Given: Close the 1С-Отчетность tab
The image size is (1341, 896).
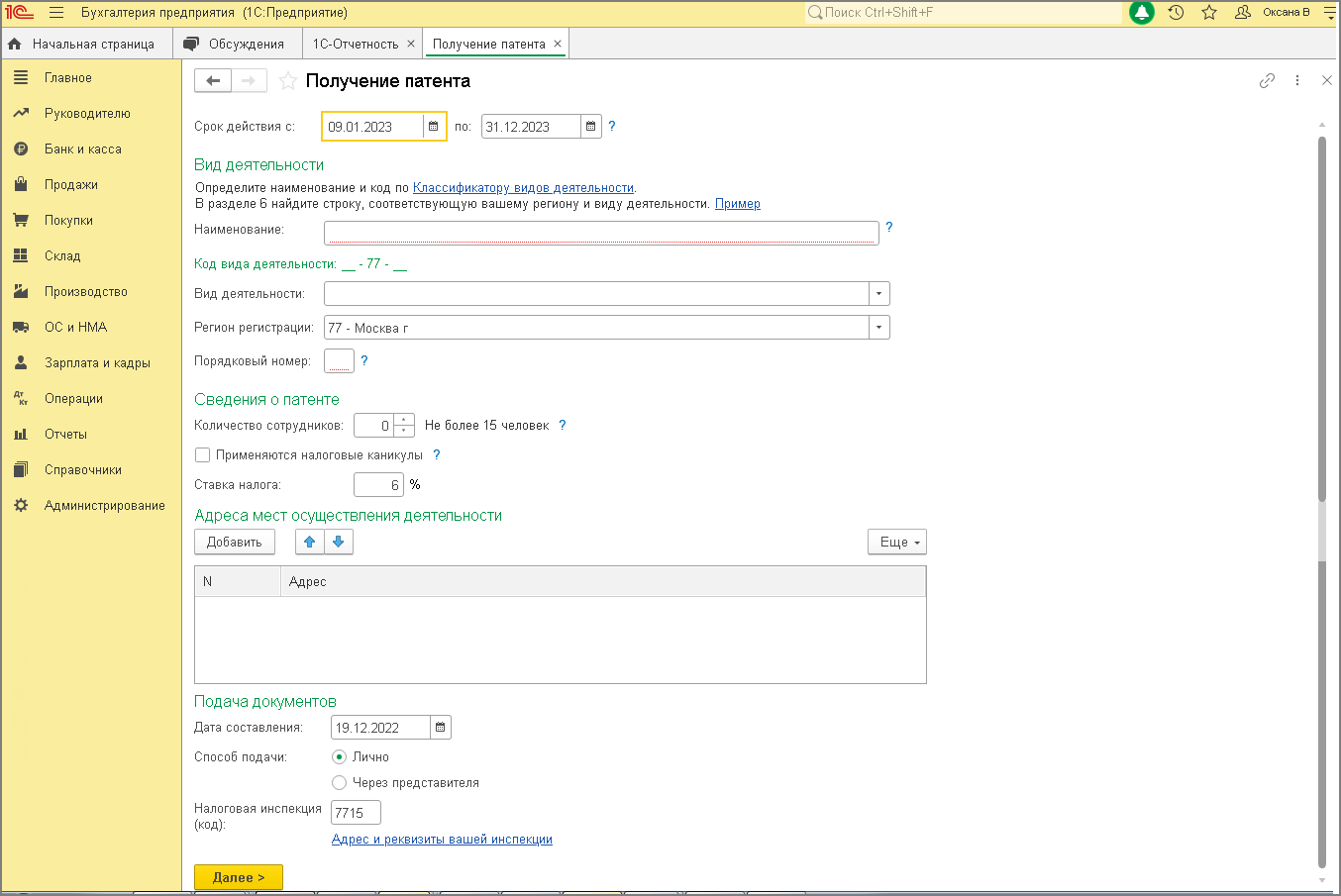Looking at the screenshot, I should (x=411, y=44).
